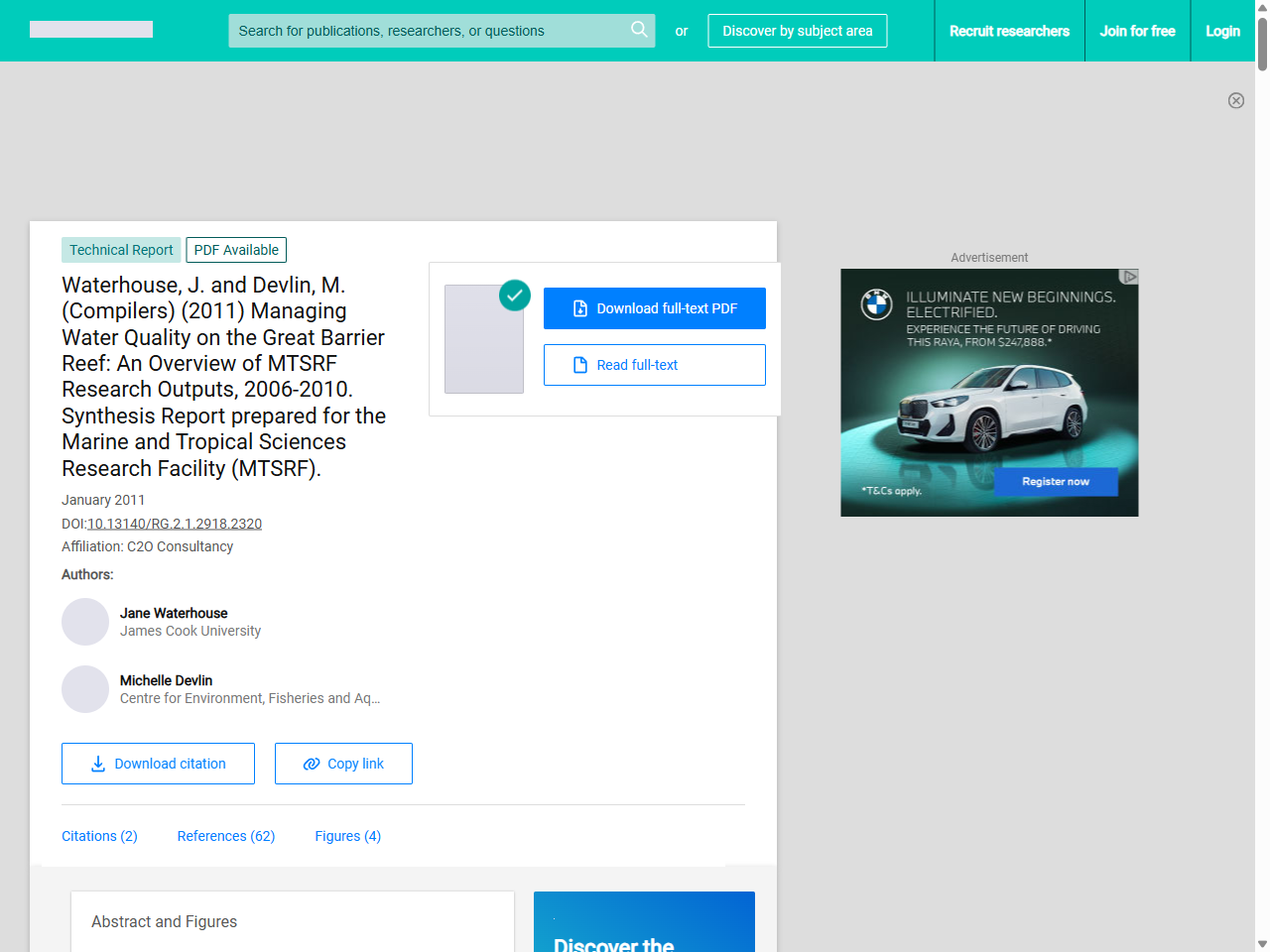The image size is (1270, 952).
Task: View the Figures (4) tab
Action: pos(347,836)
